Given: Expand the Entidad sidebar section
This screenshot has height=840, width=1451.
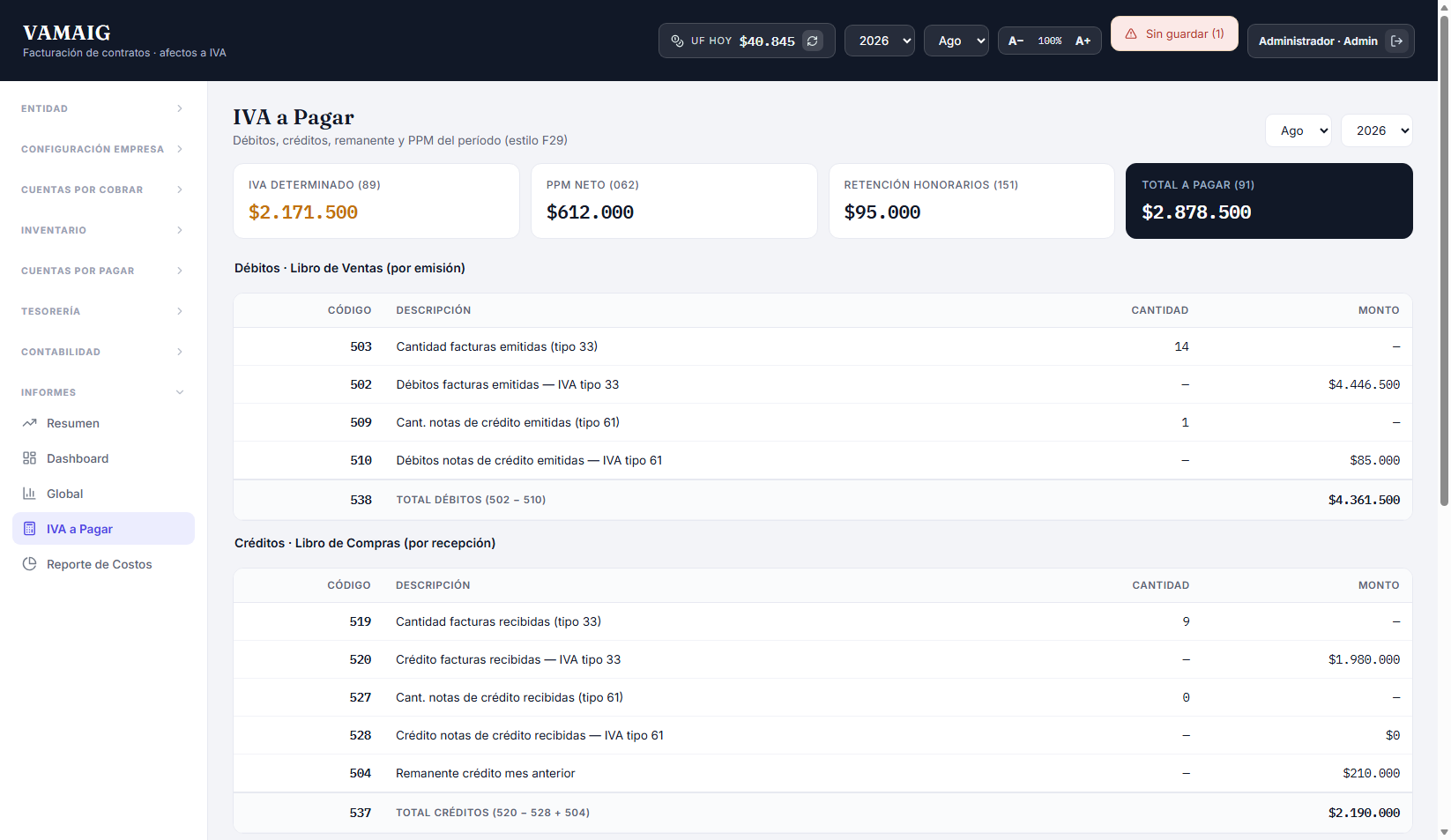Looking at the screenshot, I should [x=103, y=108].
